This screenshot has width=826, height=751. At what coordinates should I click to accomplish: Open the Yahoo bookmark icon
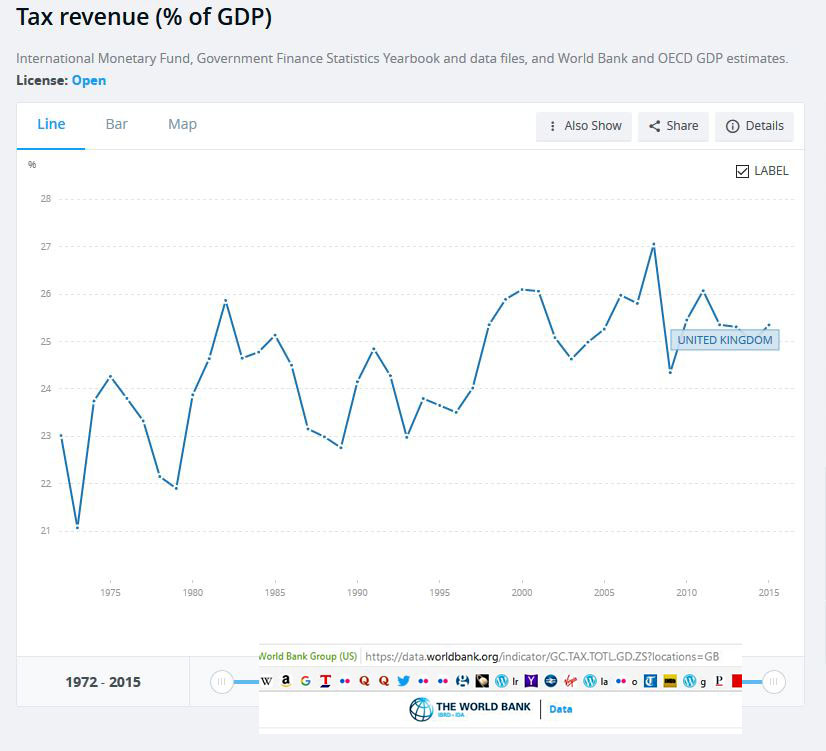pos(530,681)
